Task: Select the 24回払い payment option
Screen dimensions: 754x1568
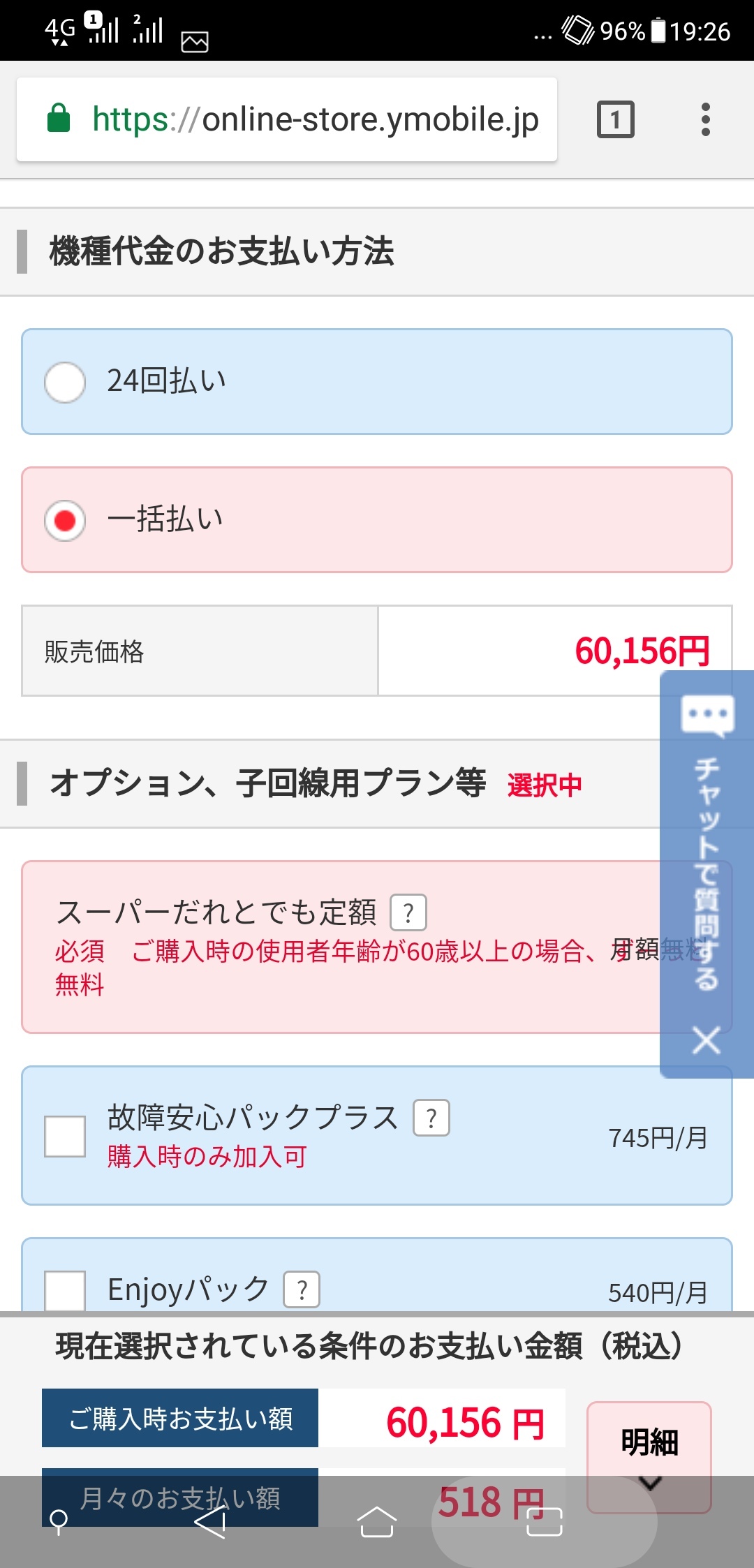Action: (x=65, y=382)
